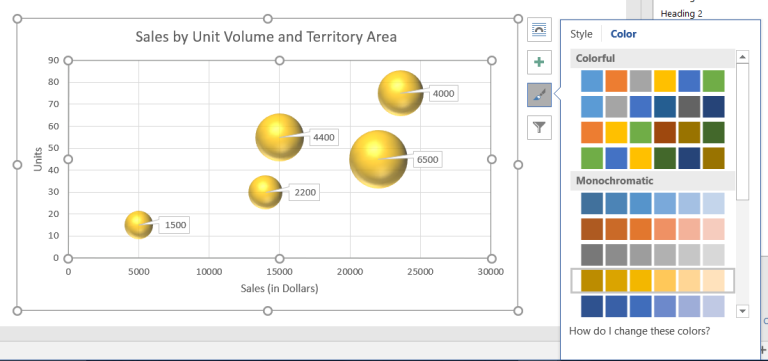
Task: Apply the orange Monochromatic palette
Action: (652, 229)
